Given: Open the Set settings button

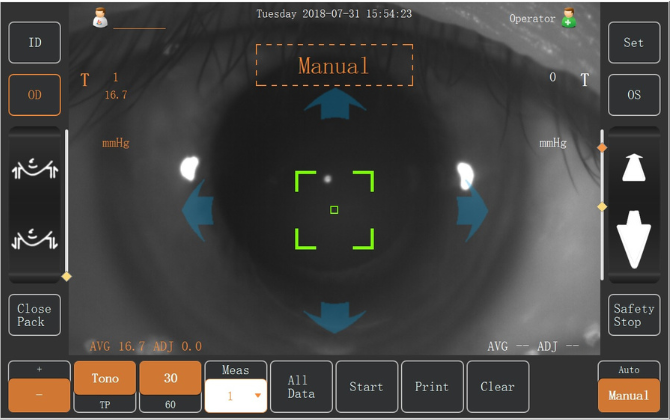Looking at the screenshot, I should coord(634,43).
